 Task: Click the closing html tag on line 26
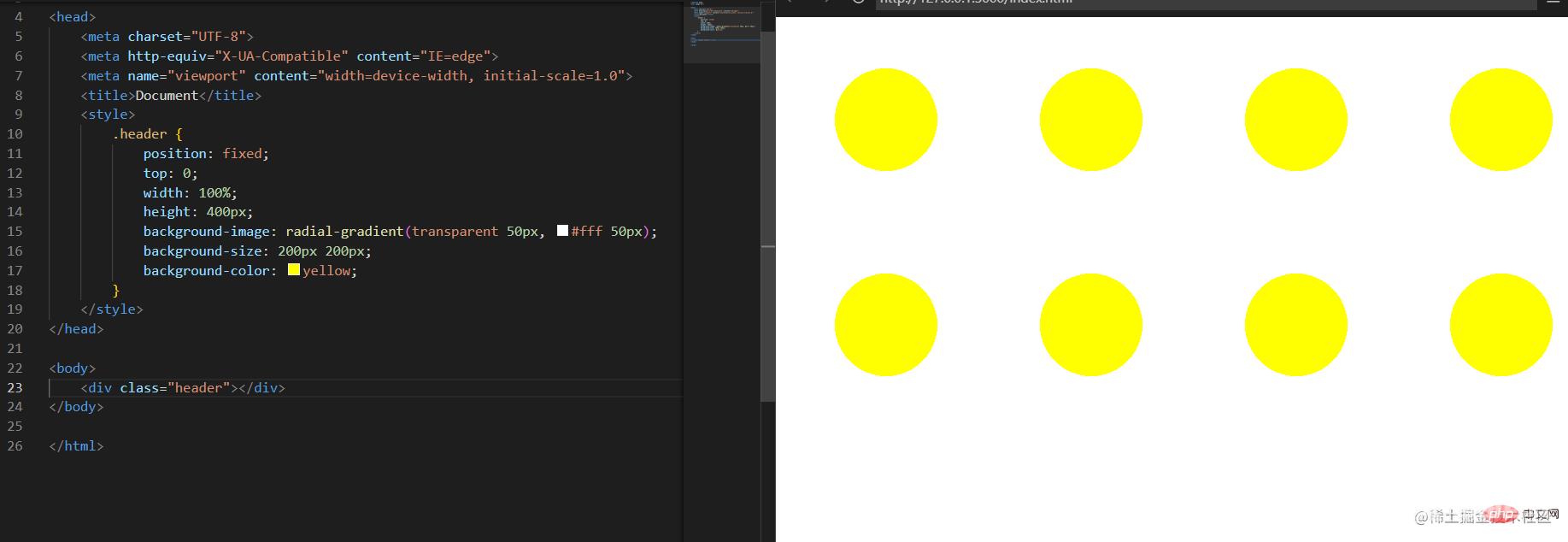76,446
